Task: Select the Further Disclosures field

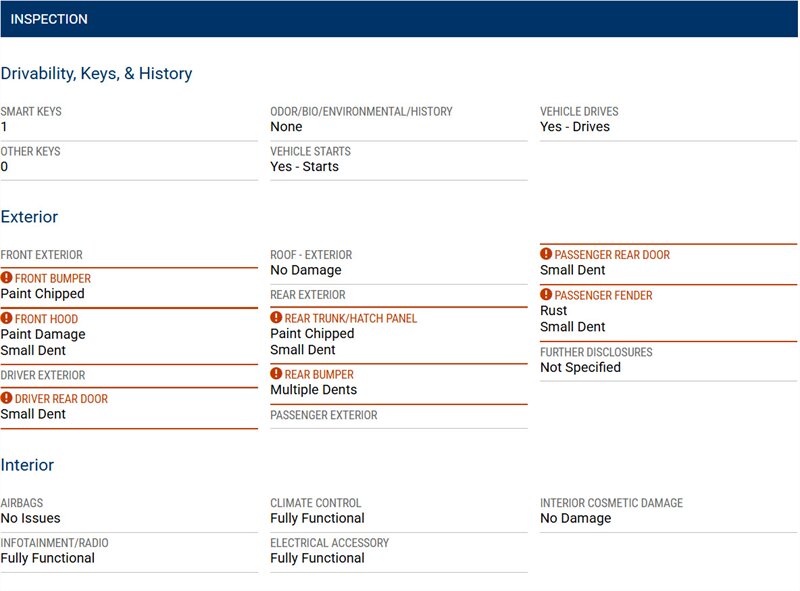Action: point(668,360)
